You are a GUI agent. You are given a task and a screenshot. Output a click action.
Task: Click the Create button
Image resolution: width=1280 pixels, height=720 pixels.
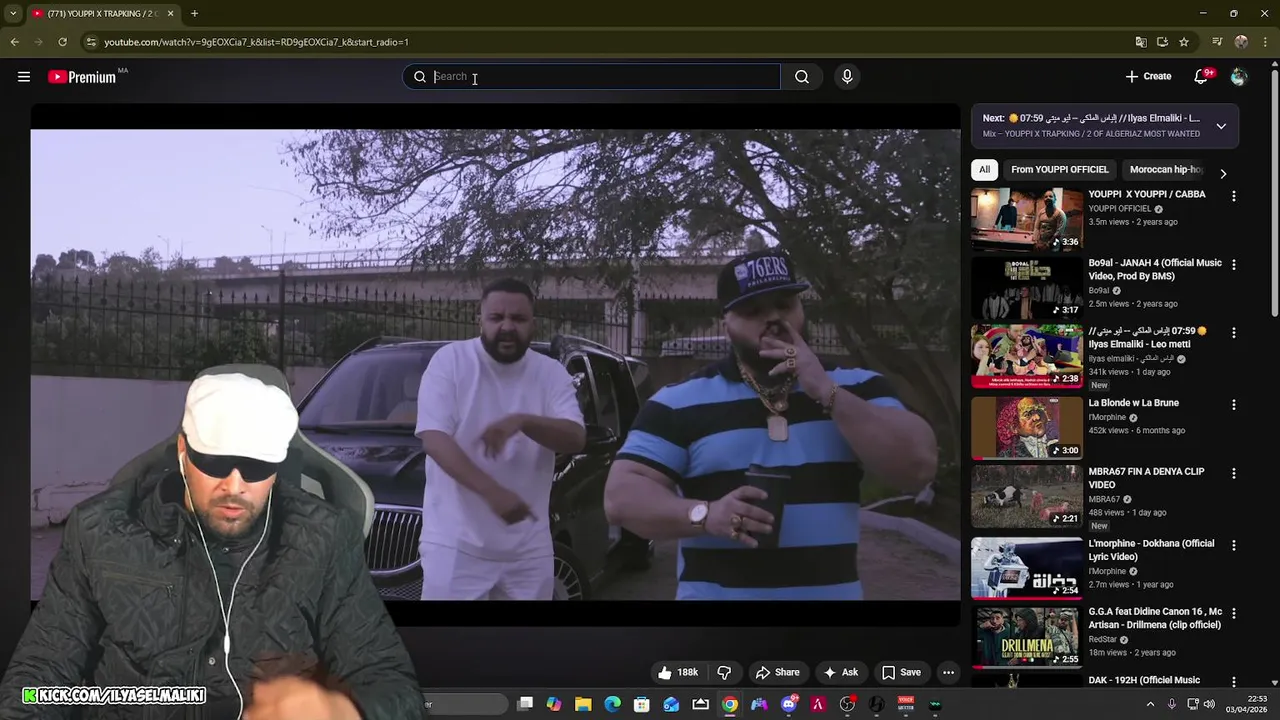1148,77
